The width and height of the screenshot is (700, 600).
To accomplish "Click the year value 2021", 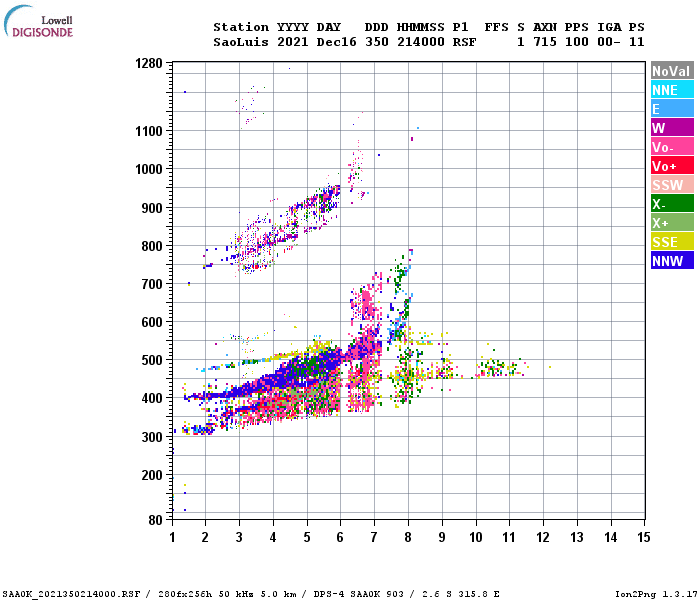I will (292, 42).
